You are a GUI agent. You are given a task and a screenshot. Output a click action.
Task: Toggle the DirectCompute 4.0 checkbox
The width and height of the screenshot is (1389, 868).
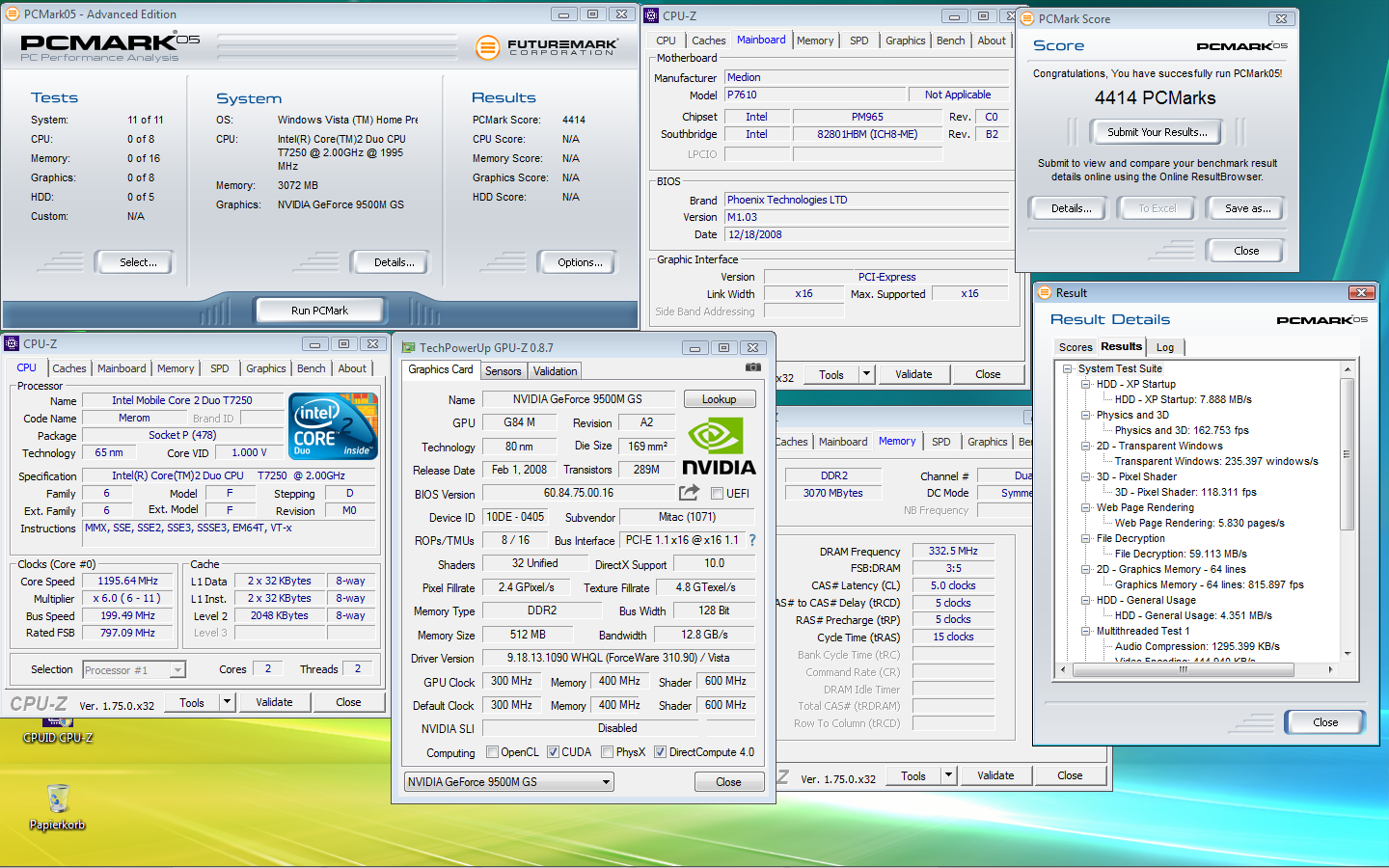click(x=660, y=752)
